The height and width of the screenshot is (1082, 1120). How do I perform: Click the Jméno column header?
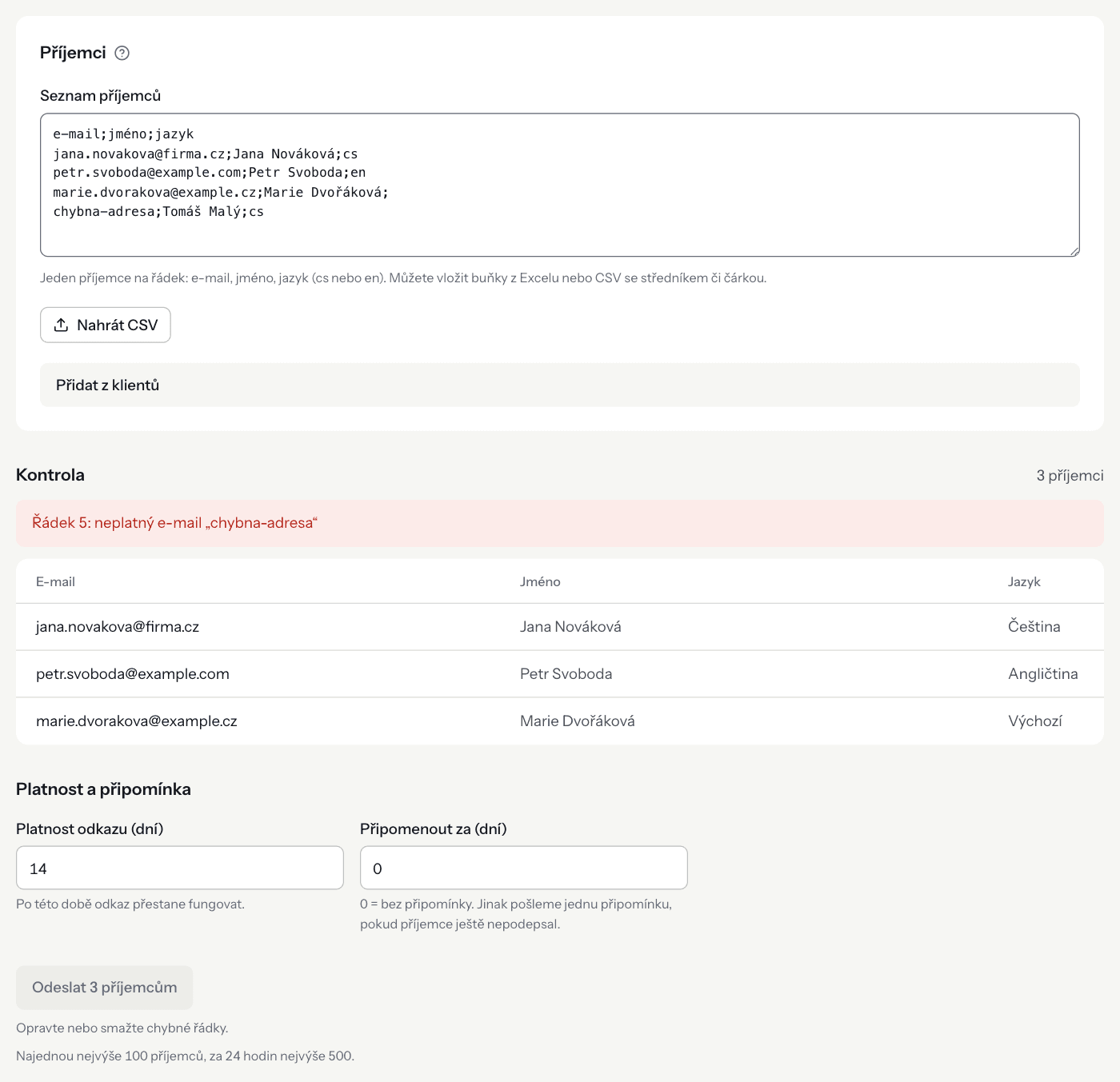(540, 581)
